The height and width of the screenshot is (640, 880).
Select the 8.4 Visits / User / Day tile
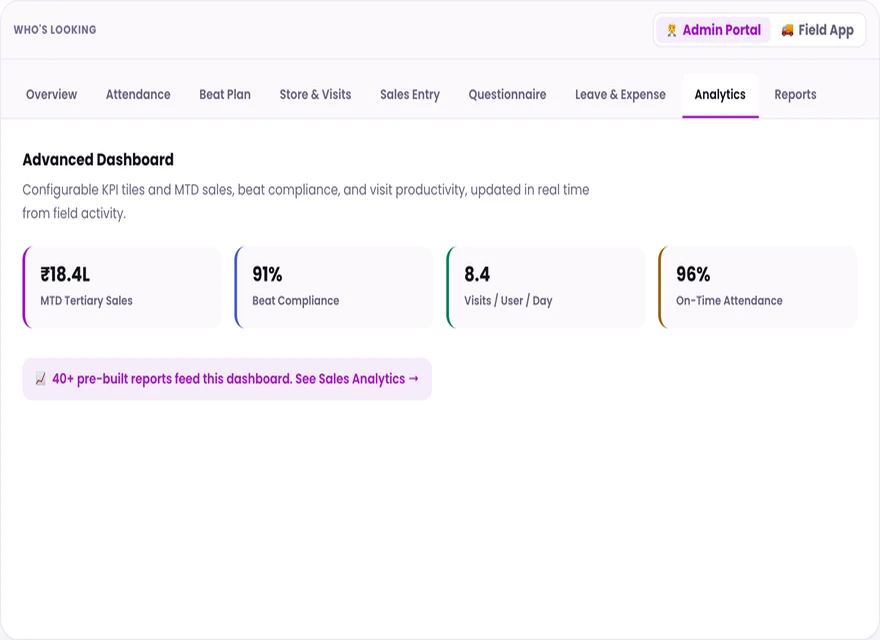(546, 287)
